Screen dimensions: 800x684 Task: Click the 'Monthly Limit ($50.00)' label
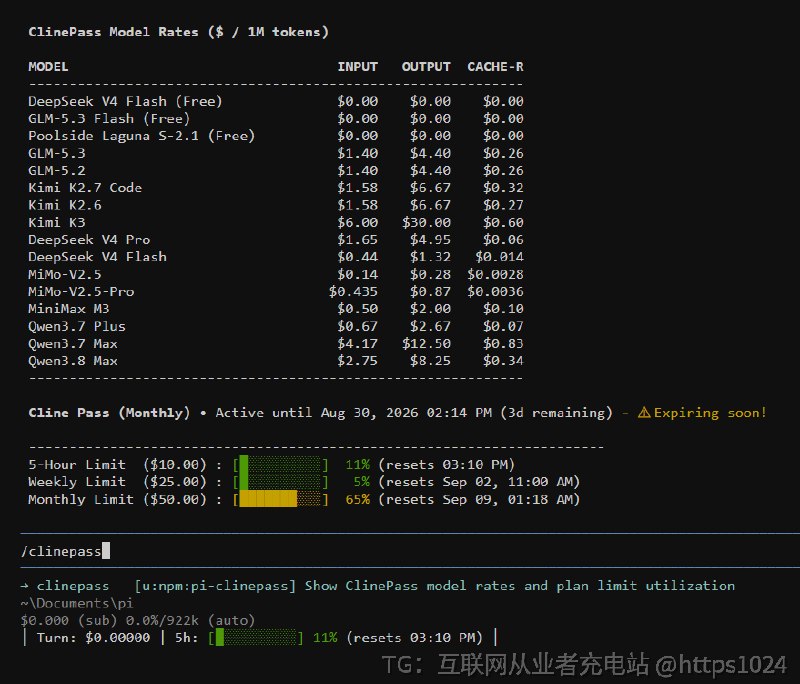[x=117, y=499]
